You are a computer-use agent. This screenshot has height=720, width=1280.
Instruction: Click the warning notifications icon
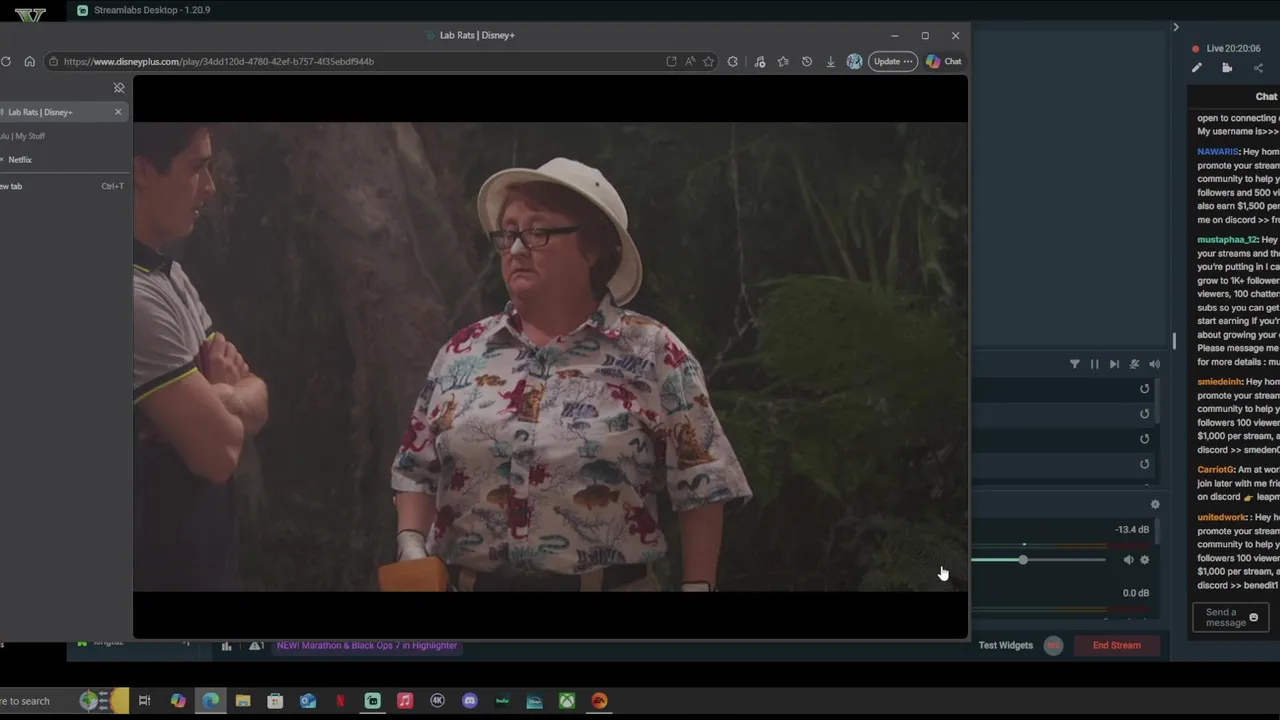[255, 646]
